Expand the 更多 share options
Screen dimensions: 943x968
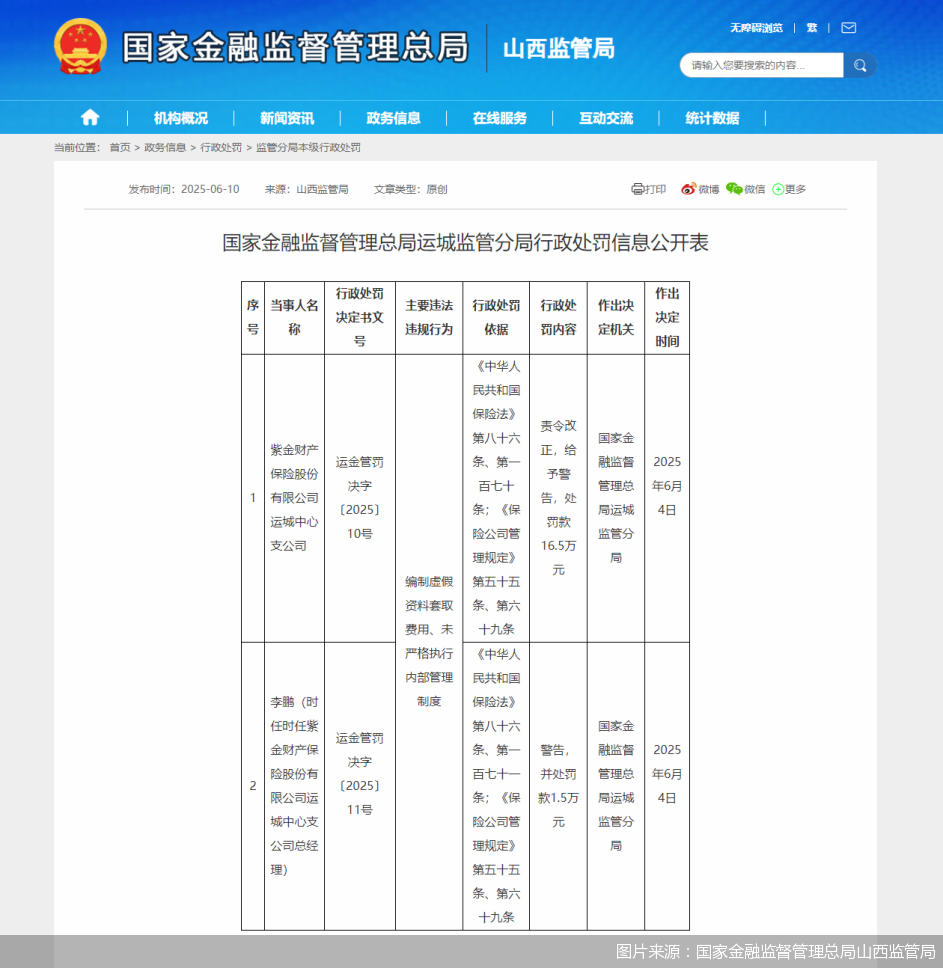click(788, 189)
